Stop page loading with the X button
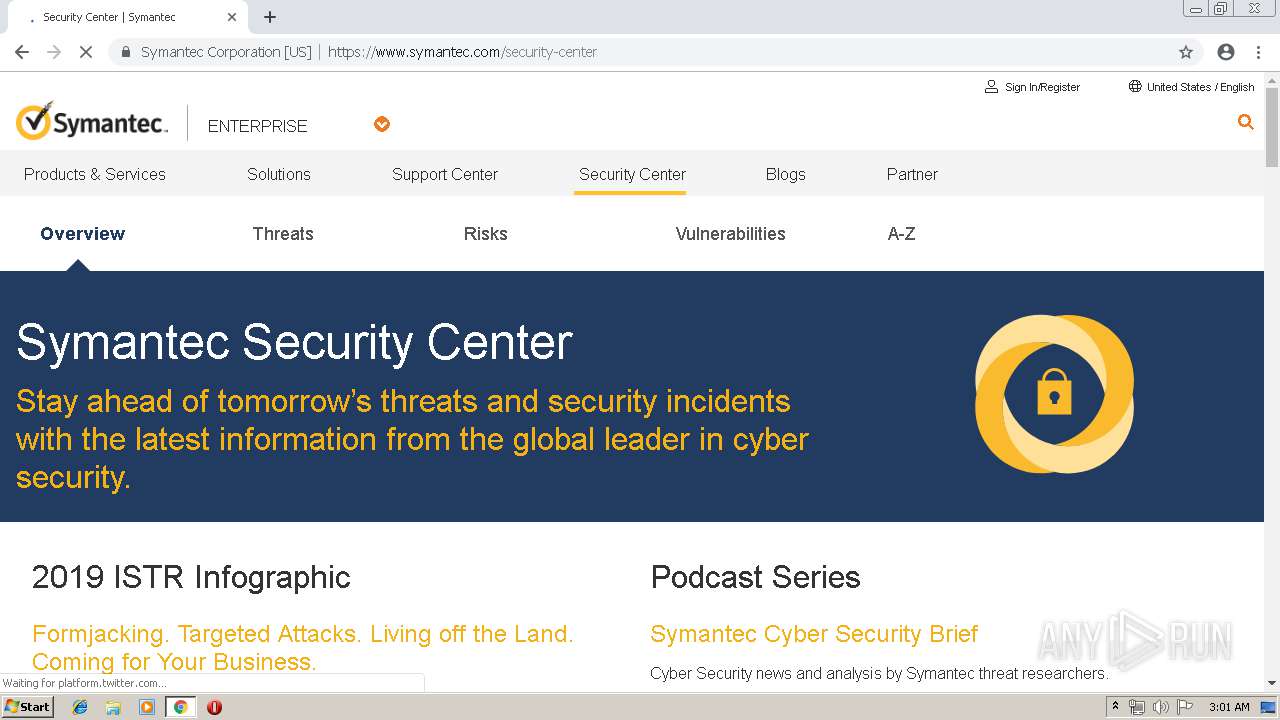 [86, 52]
